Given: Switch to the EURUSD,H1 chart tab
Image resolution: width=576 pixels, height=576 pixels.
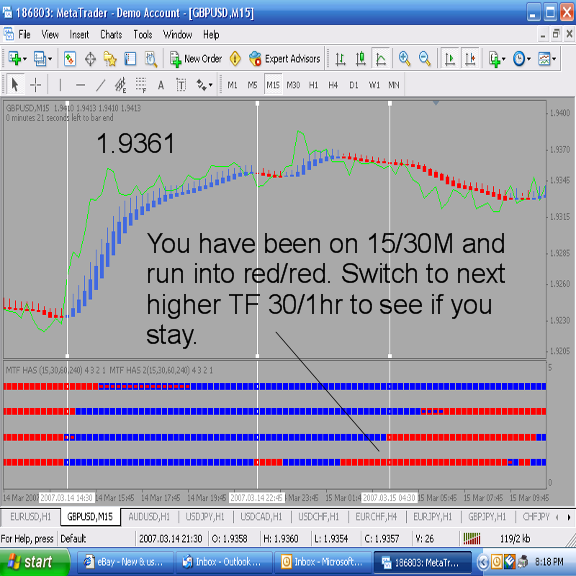Looking at the screenshot, I should tap(30, 517).
